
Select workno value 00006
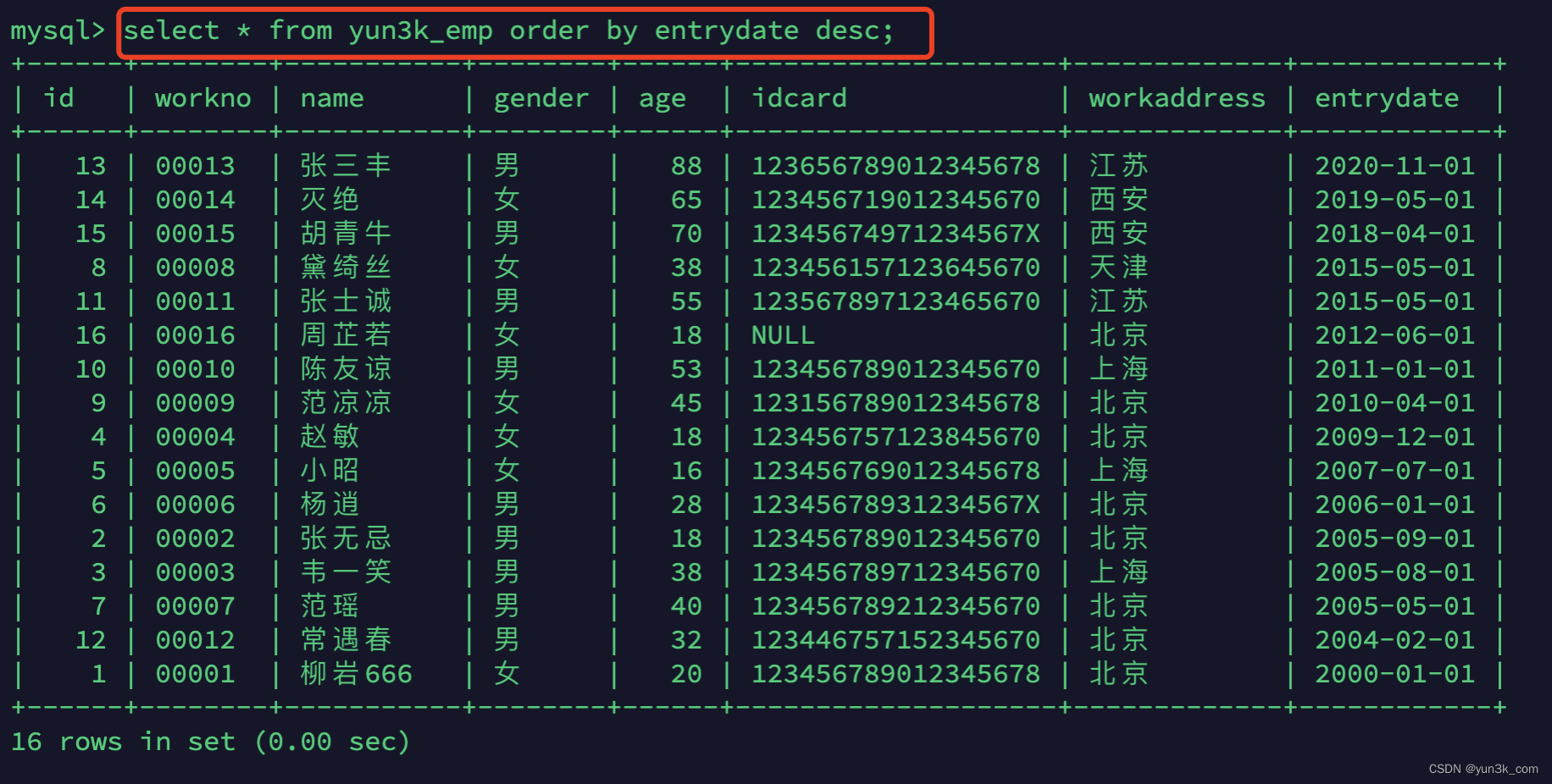[x=195, y=505]
